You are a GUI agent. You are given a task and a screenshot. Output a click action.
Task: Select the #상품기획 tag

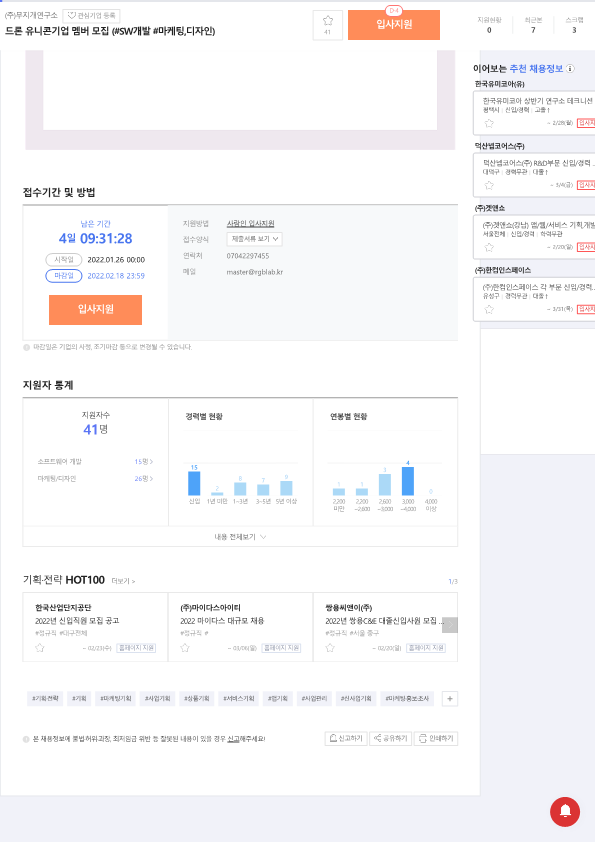pos(197,699)
